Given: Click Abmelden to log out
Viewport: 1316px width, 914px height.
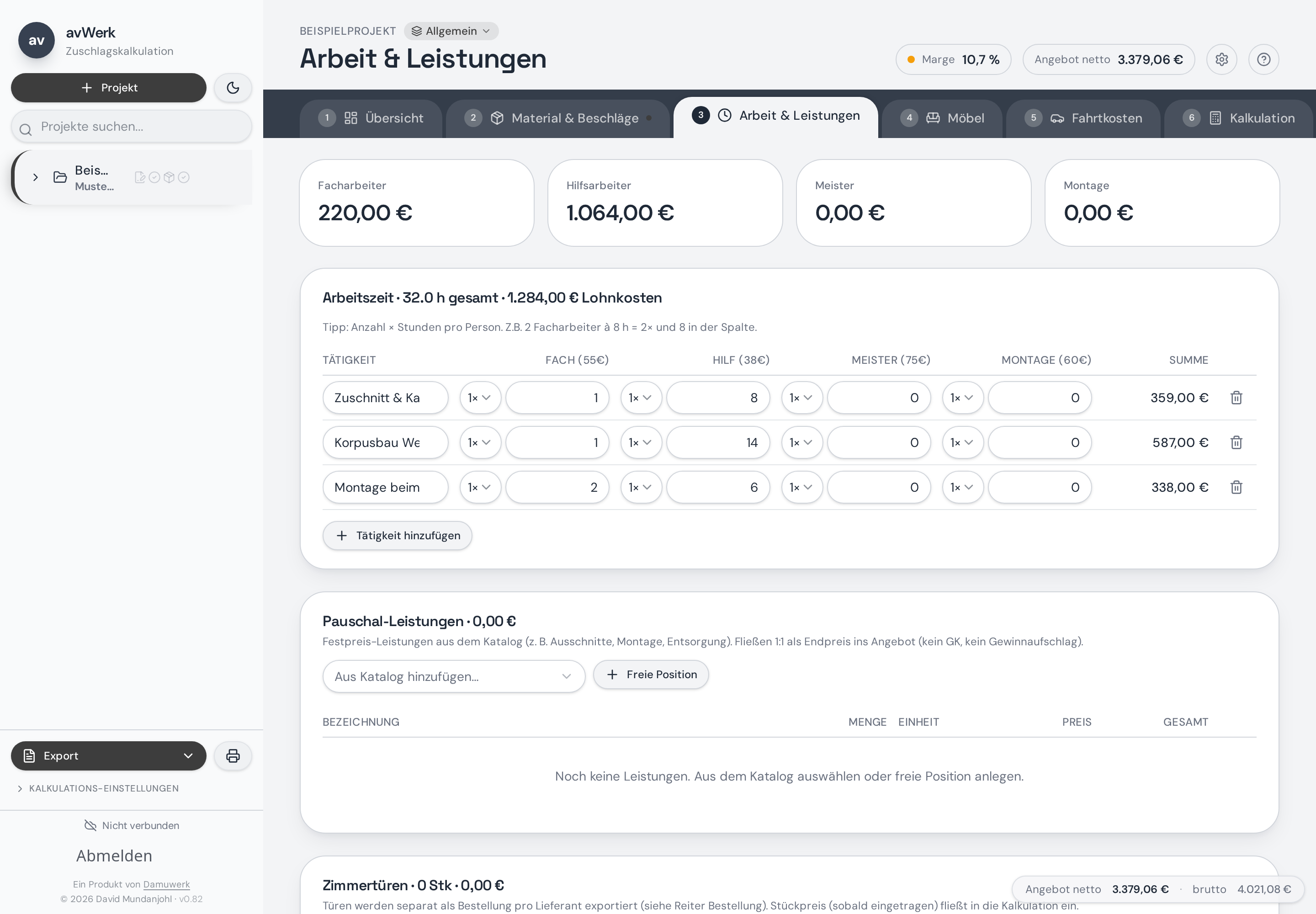Looking at the screenshot, I should 114,856.
